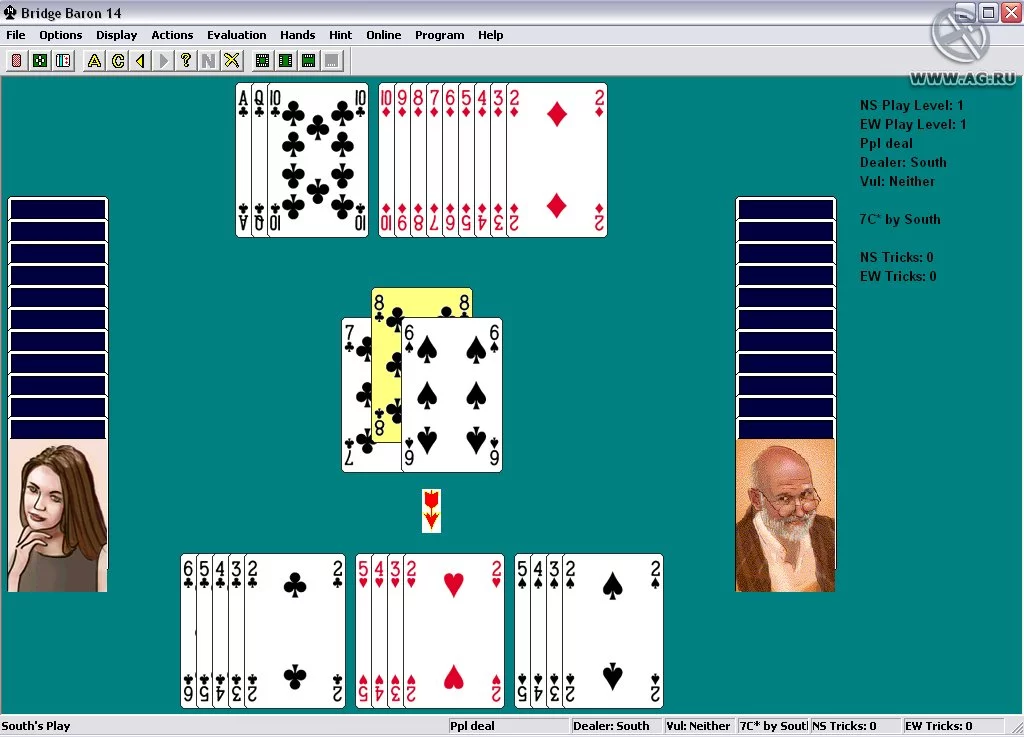The width and height of the screenshot is (1024, 737).
Task: Click the grayed-out last toolbar icon
Action: 332,61
